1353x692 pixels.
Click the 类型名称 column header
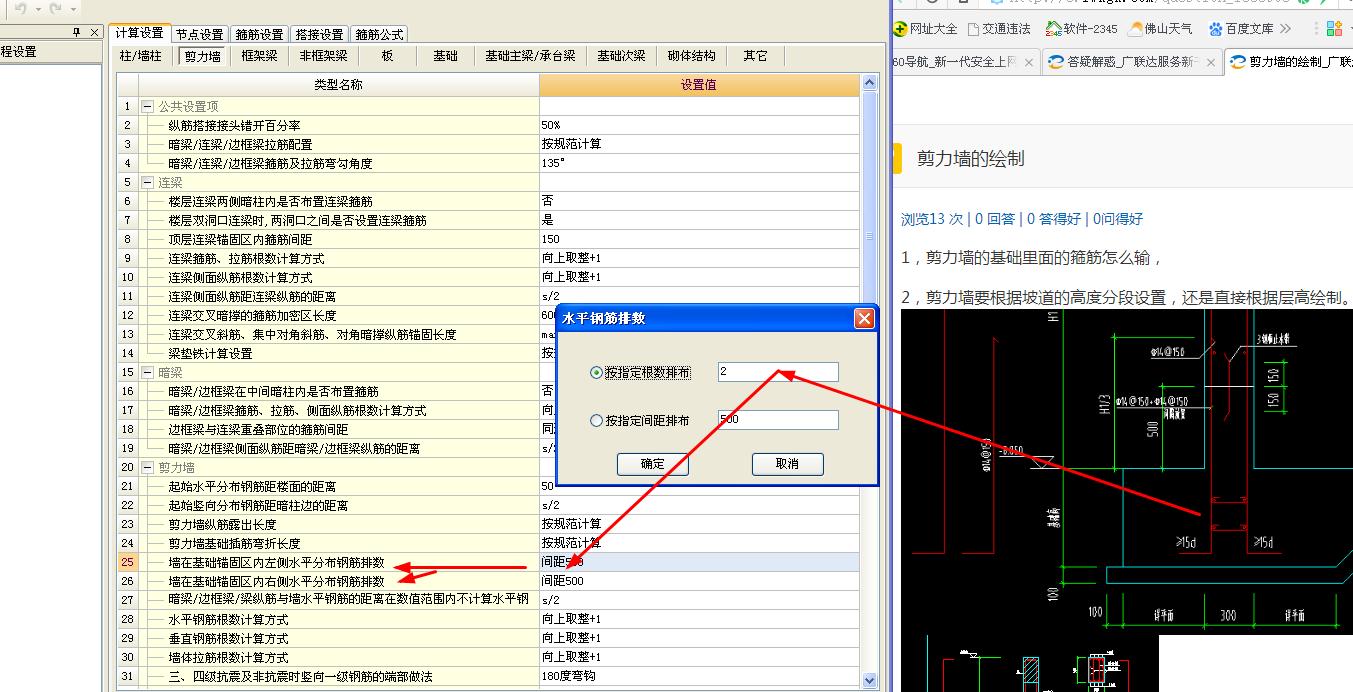(339, 85)
